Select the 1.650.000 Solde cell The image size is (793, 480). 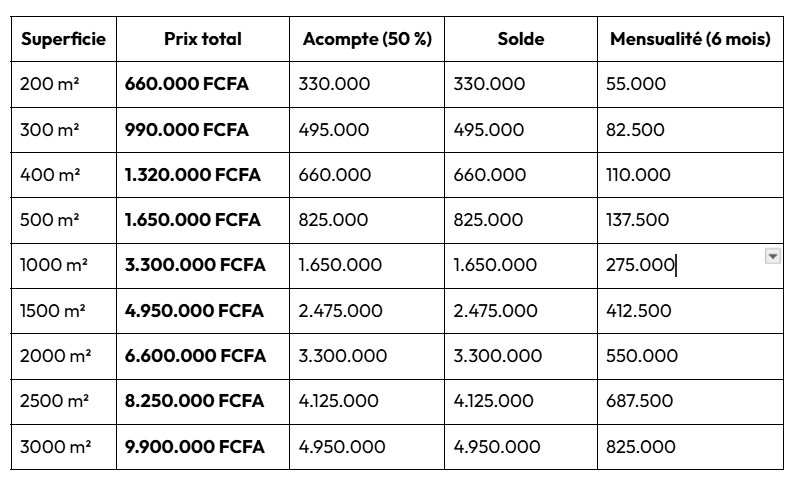[x=521, y=266]
